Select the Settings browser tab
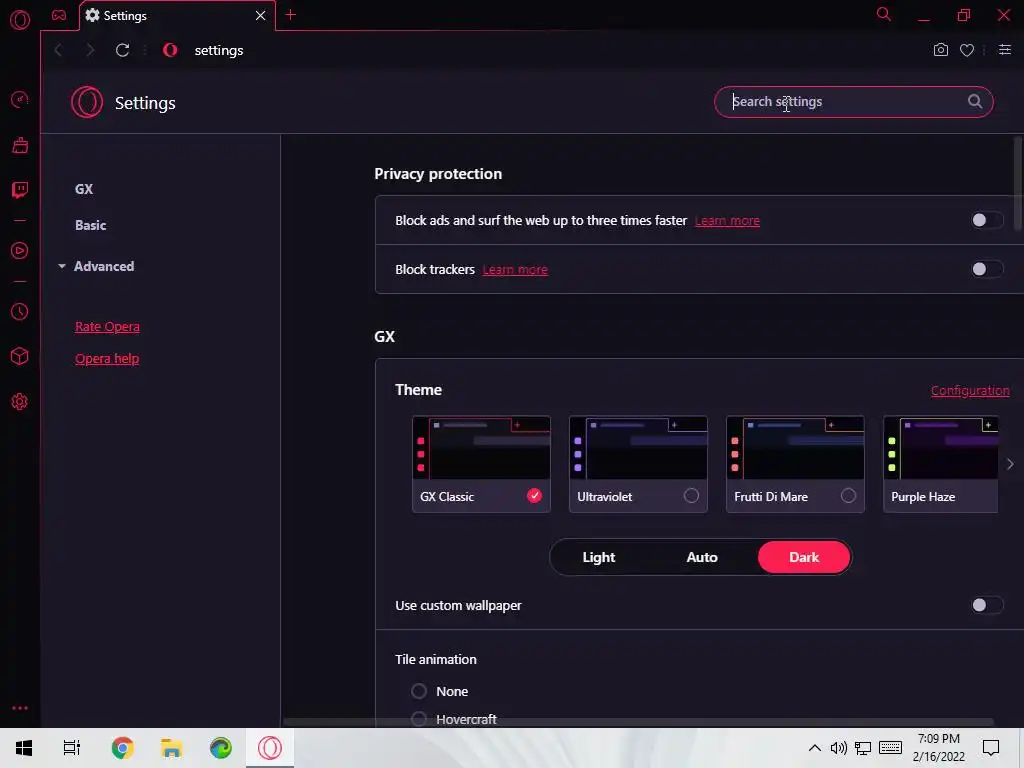Viewport: 1024px width, 768px height. 178,16
